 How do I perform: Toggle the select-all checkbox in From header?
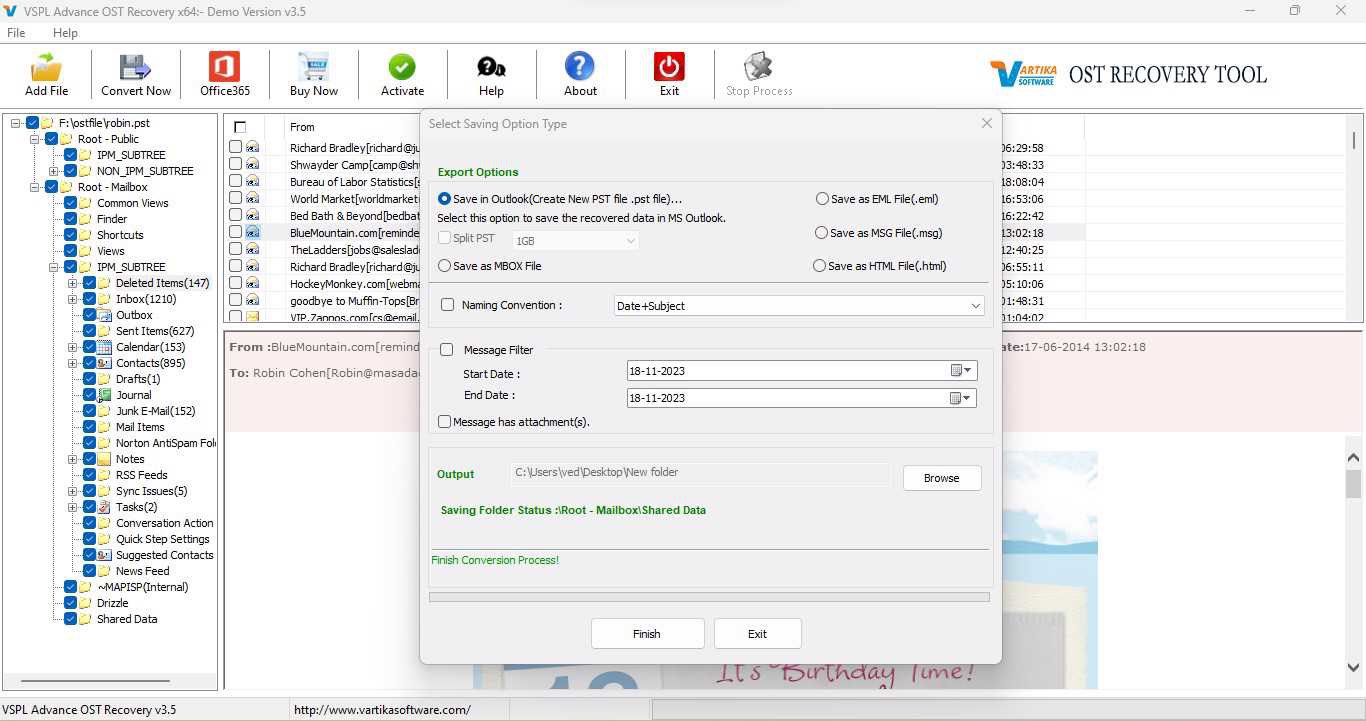(240, 127)
